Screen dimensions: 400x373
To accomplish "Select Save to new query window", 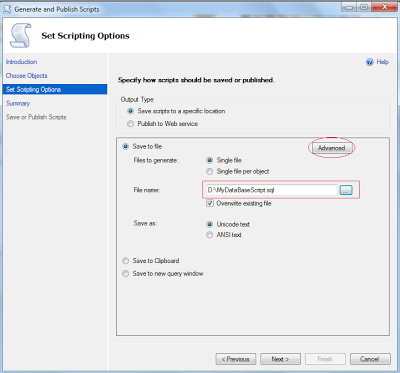I will (126, 274).
